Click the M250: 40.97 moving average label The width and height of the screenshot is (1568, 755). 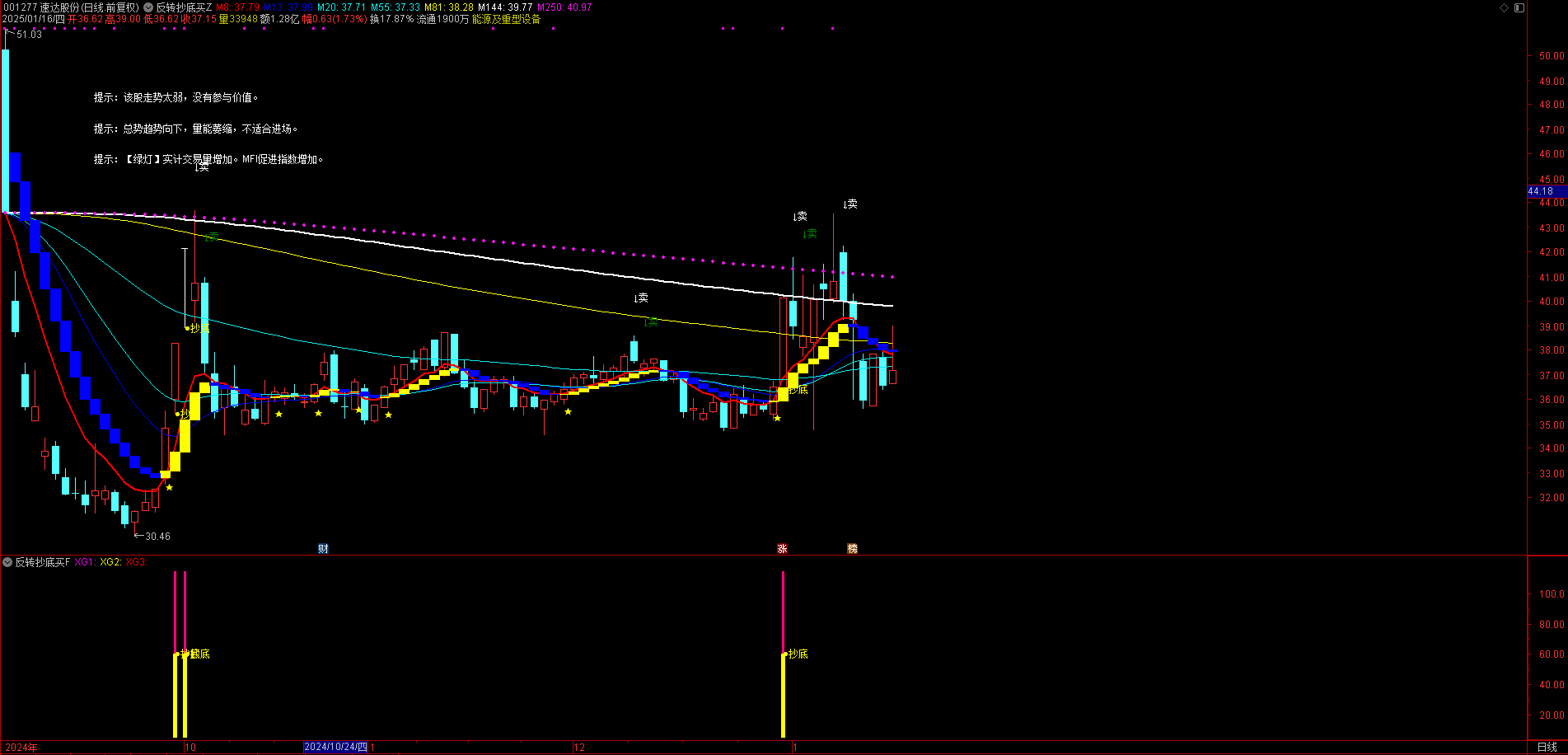pyautogui.click(x=564, y=7)
